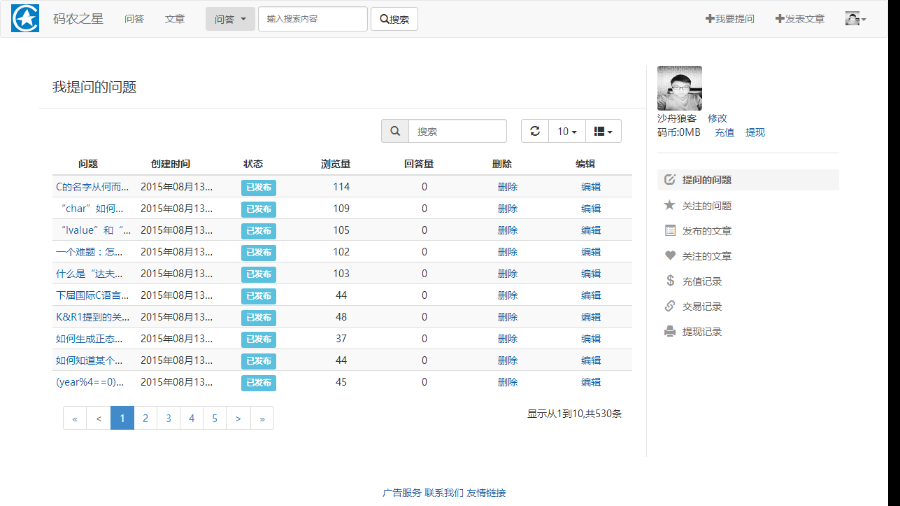Click the table search input field
This screenshot has width=900, height=506.
[x=457, y=131]
